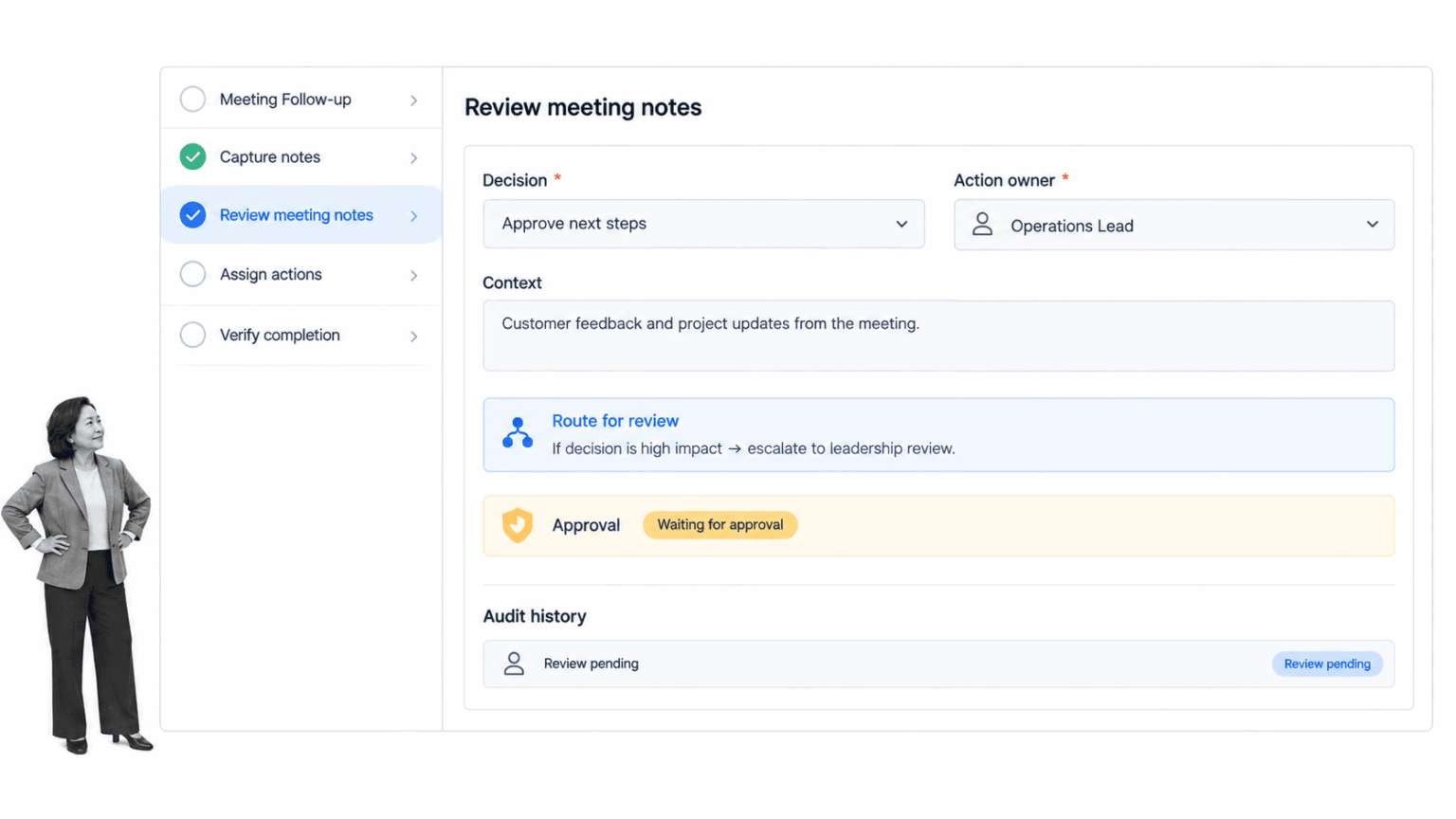Expand the Assign actions chevron
The image size is (1456, 819).
(414, 276)
